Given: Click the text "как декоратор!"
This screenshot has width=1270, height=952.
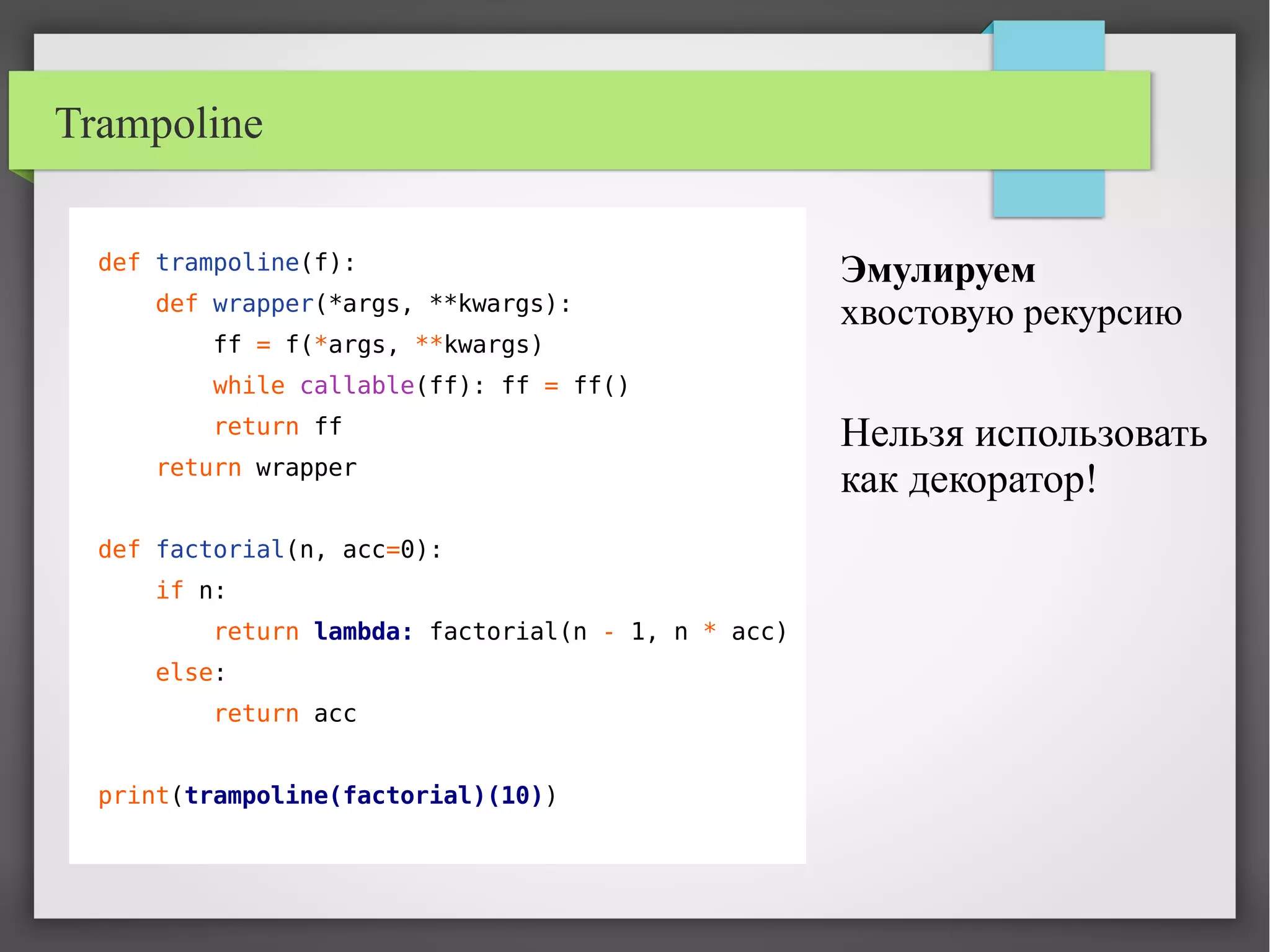Looking at the screenshot, I should pyautogui.click(x=969, y=479).
